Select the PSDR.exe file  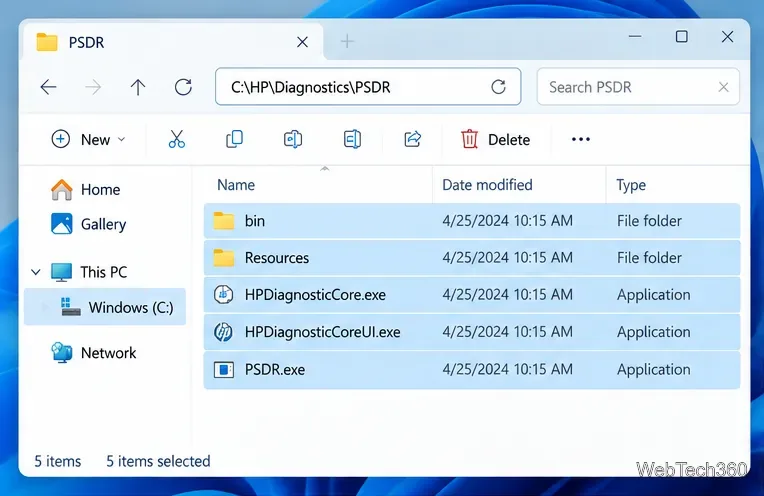(472, 369)
